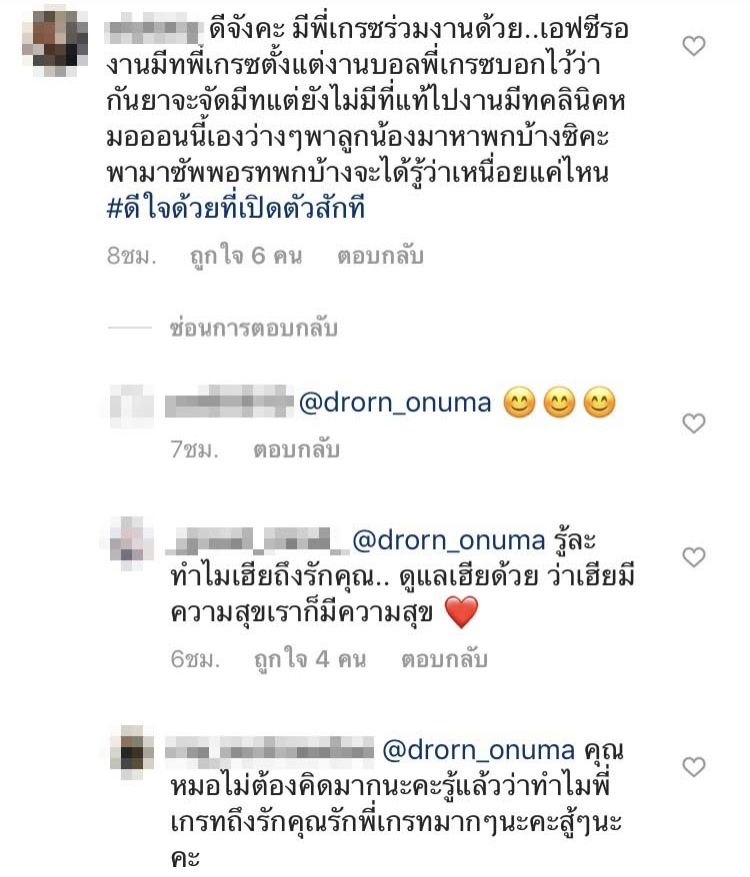Screen dimensions: 750x877
Task: Like the top comment with heart icon
Action: [694, 46]
